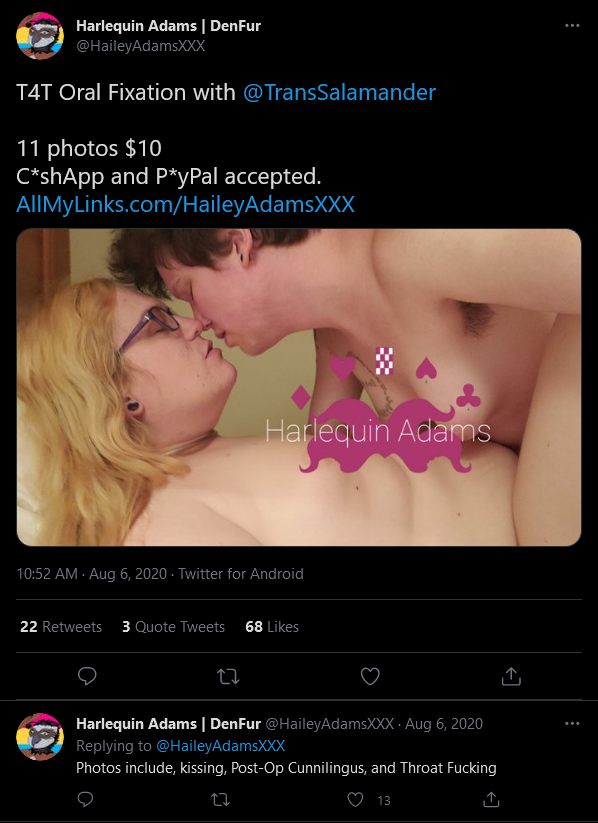Reply to the second tweet in thread
Screen dimensions: 598x823
86,799
